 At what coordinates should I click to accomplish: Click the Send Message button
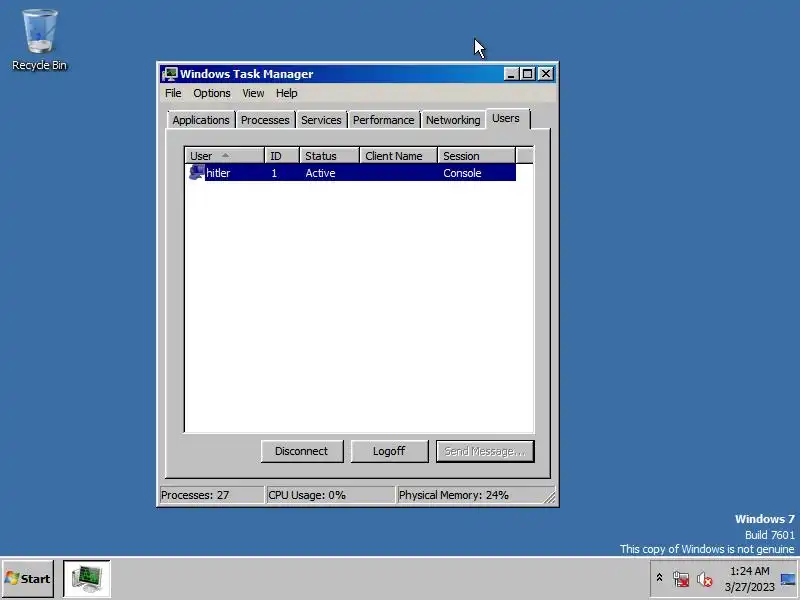pos(485,452)
